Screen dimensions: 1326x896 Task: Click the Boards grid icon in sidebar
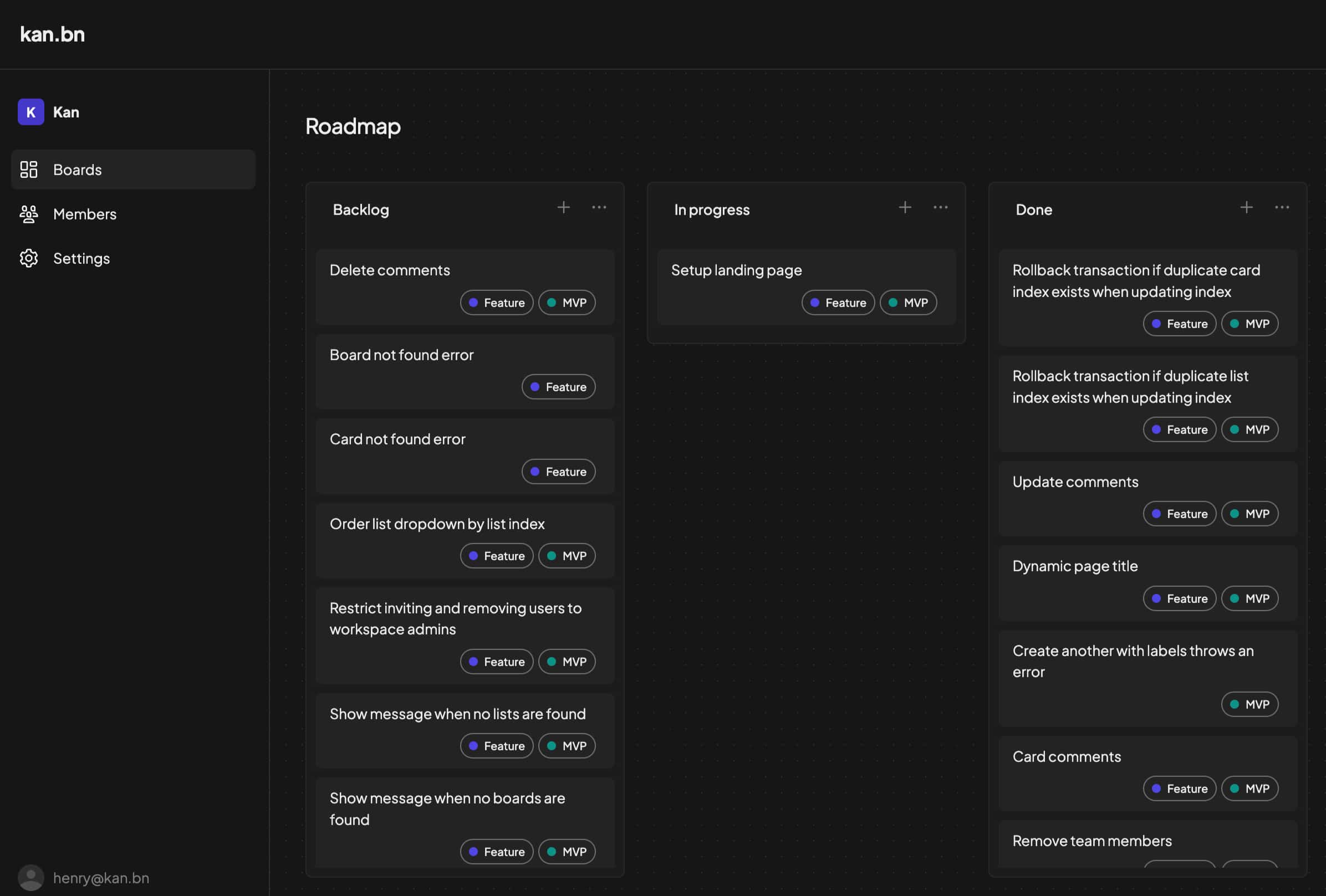click(x=28, y=170)
